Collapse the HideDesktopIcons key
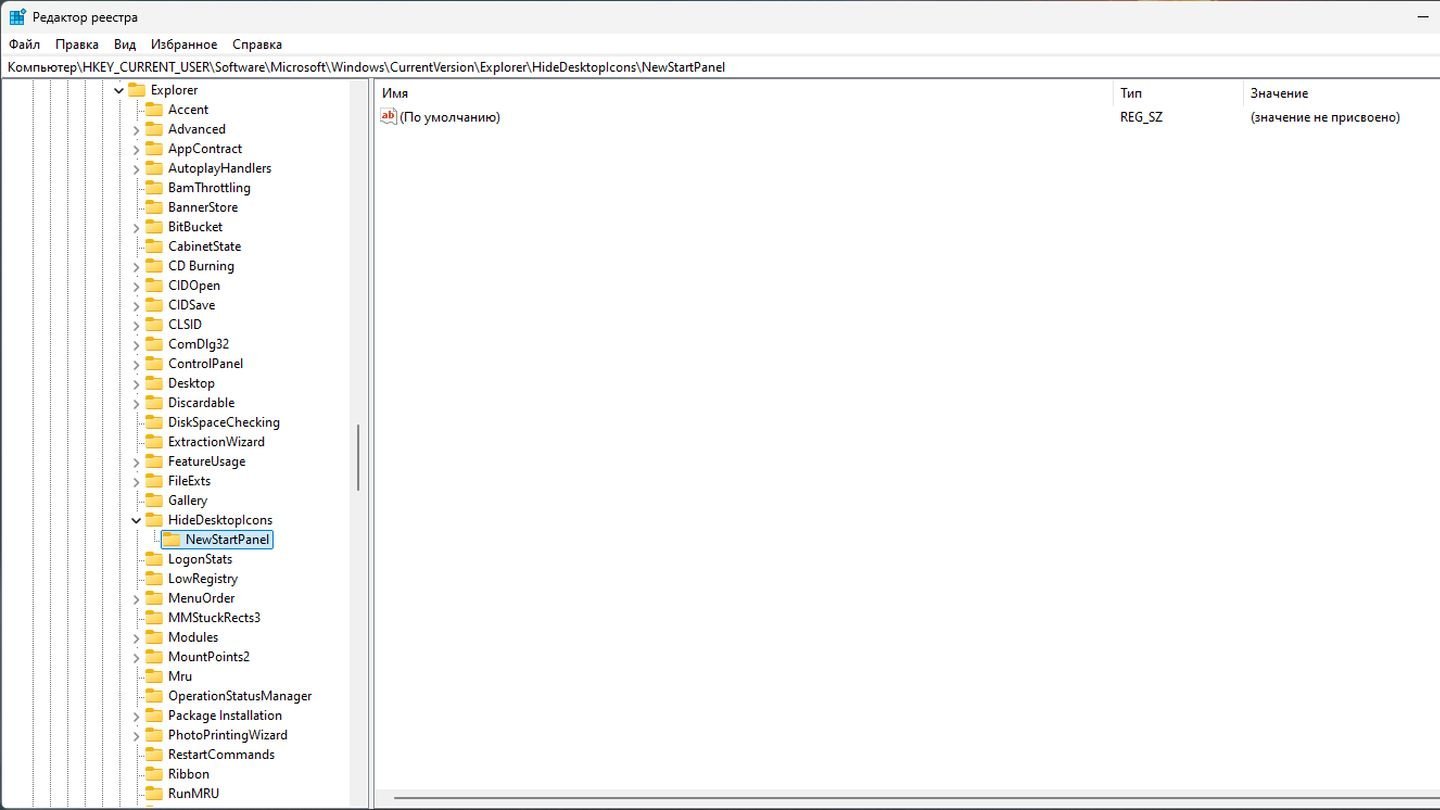The width and height of the screenshot is (1440, 810). 136,520
